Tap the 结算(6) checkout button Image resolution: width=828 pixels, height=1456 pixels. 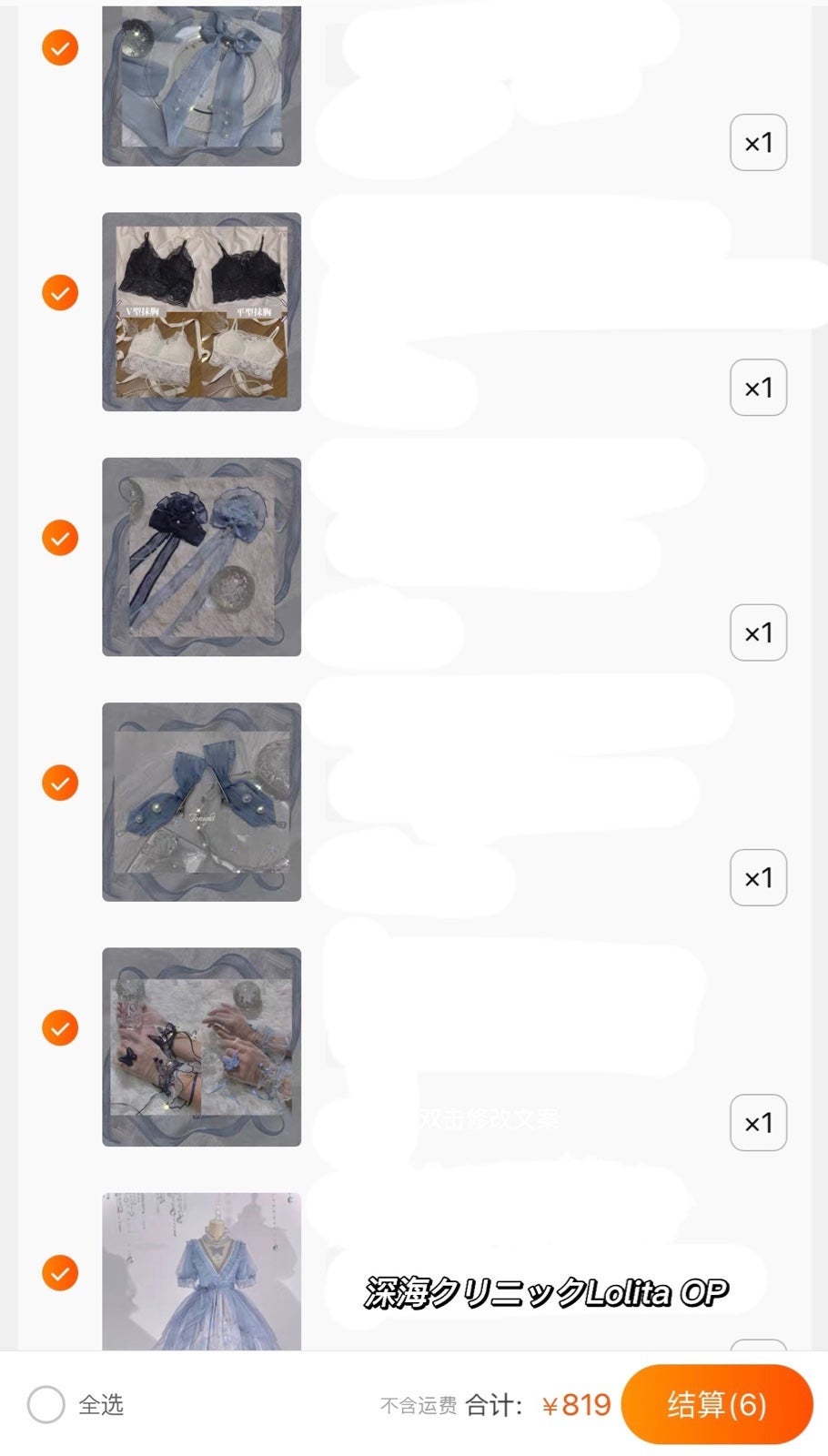click(716, 1404)
